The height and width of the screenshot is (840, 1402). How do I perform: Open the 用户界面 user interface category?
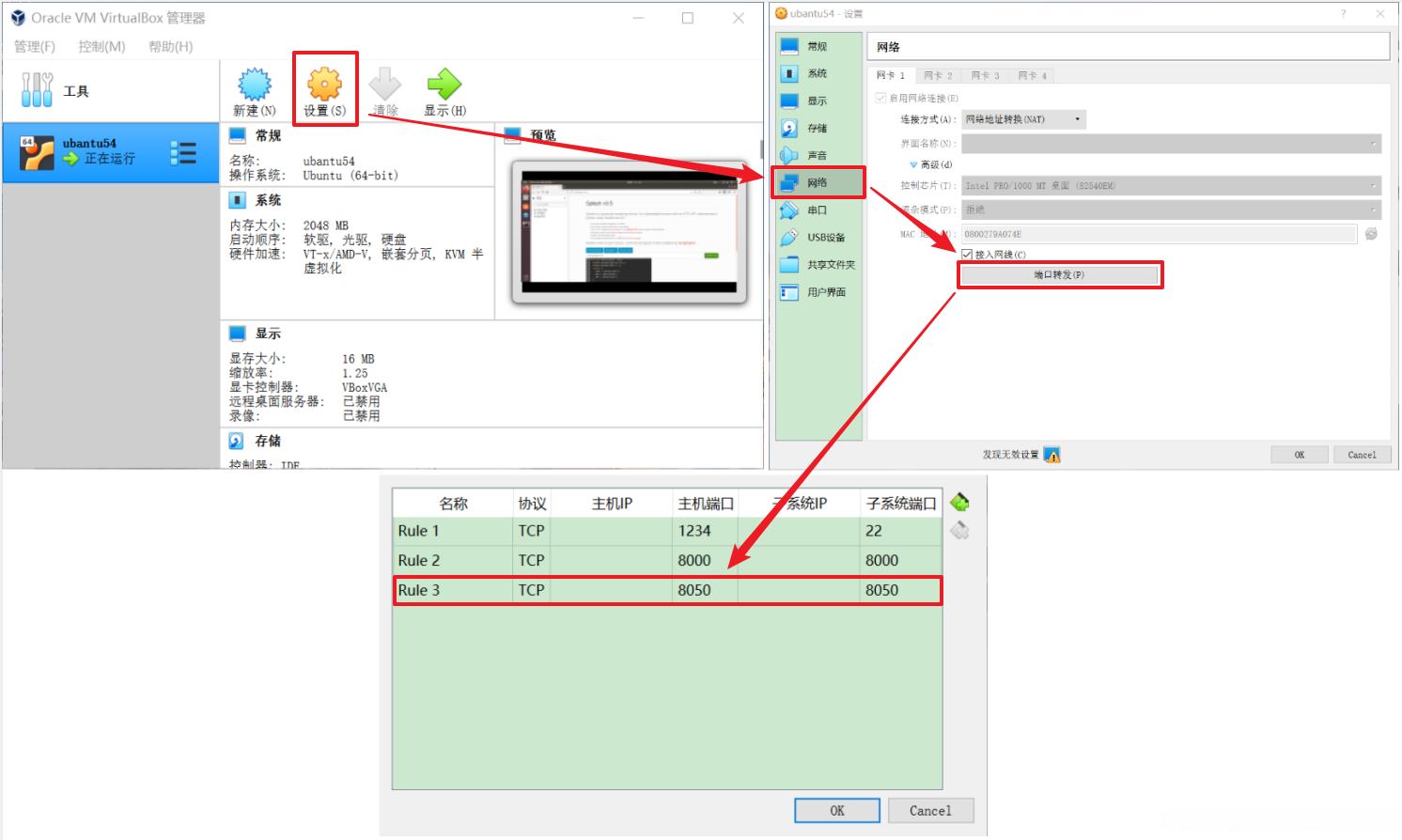(818, 292)
